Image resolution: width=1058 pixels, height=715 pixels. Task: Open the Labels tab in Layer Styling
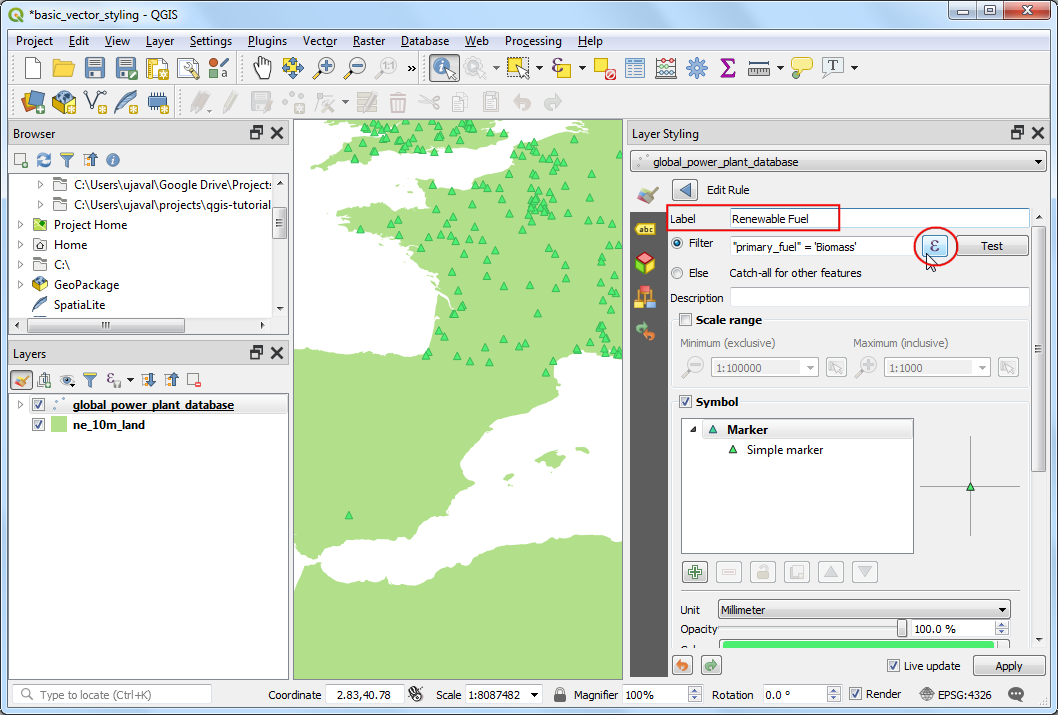(646, 229)
